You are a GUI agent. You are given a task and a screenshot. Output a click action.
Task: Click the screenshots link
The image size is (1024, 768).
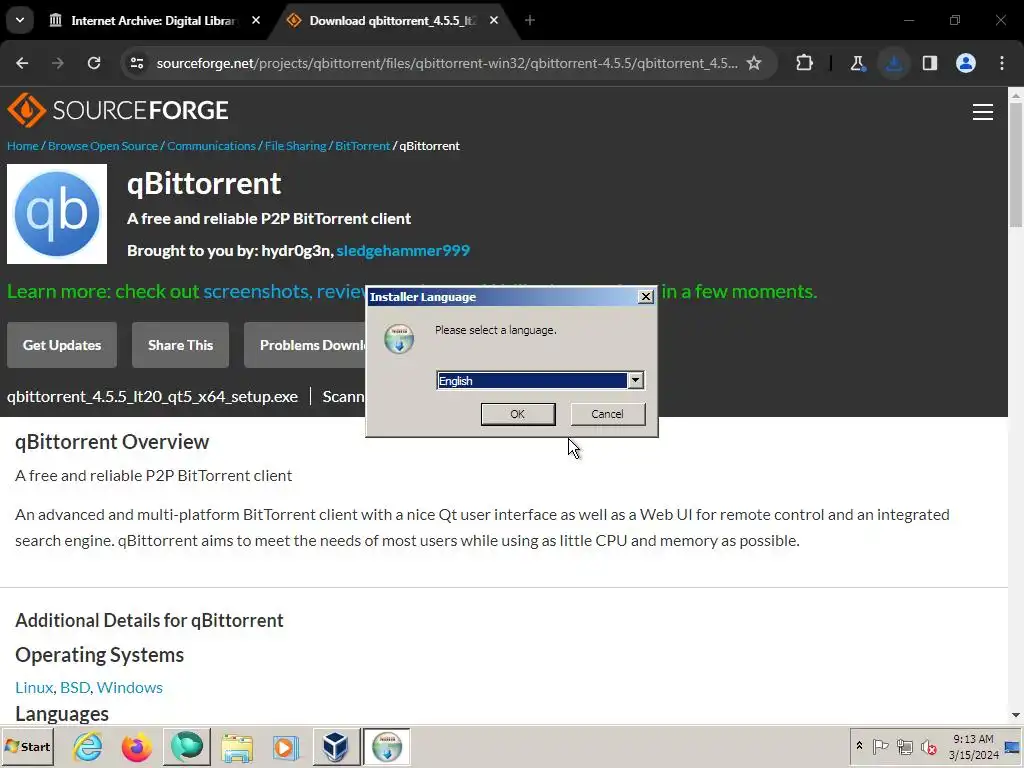256,291
